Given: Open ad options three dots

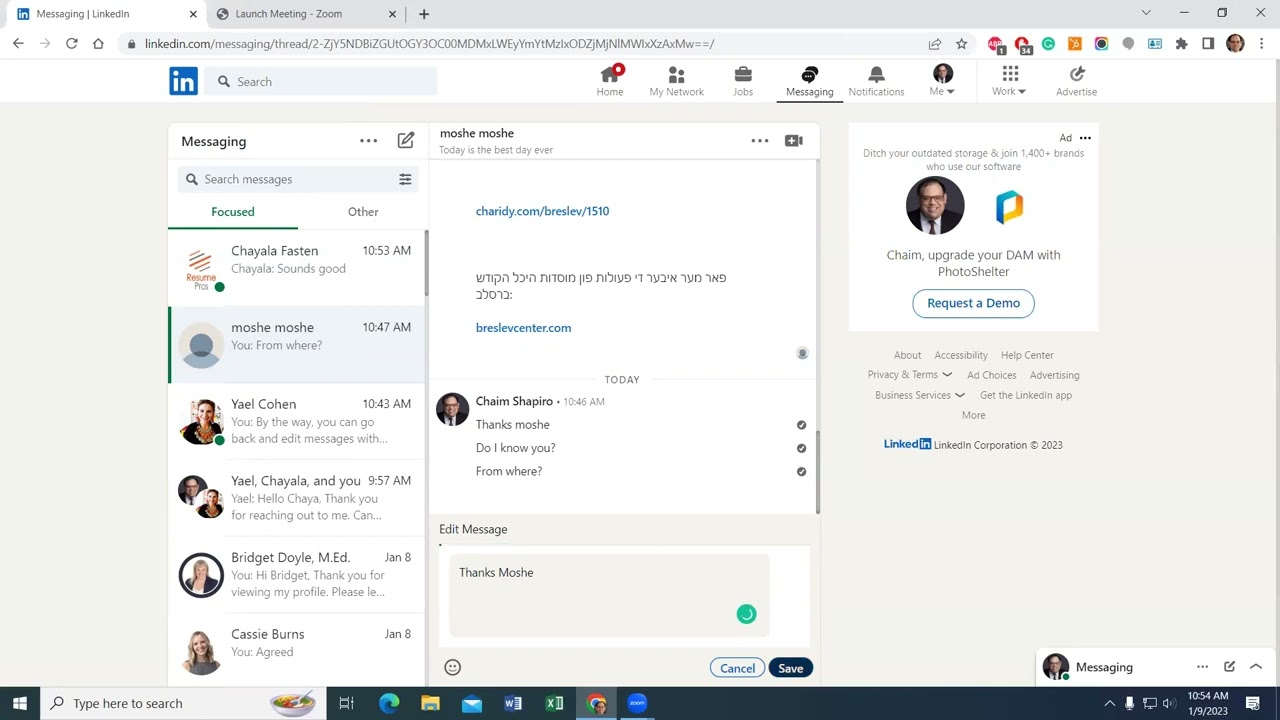Looking at the screenshot, I should point(1085,138).
